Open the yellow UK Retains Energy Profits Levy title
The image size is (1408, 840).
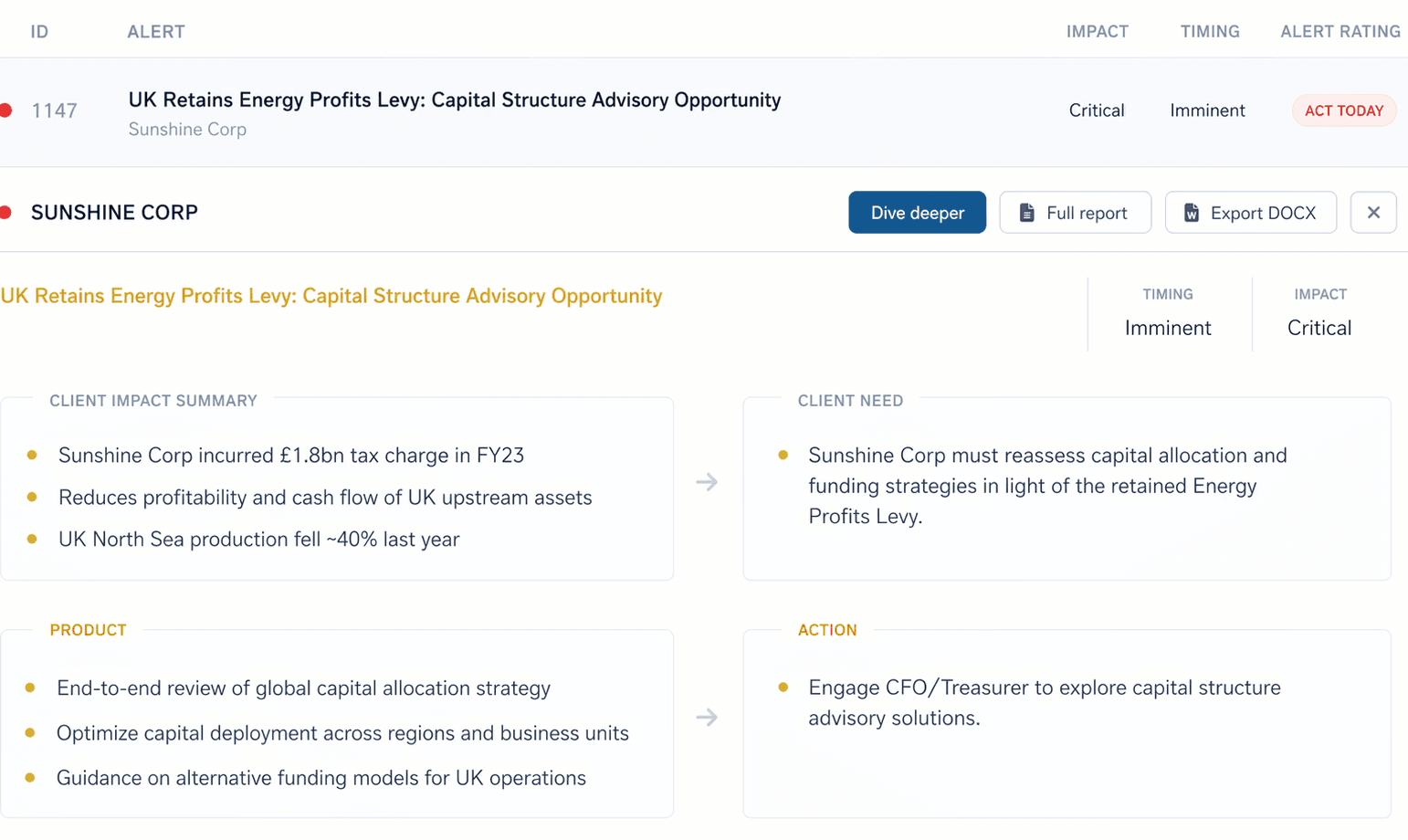(x=331, y=296)
